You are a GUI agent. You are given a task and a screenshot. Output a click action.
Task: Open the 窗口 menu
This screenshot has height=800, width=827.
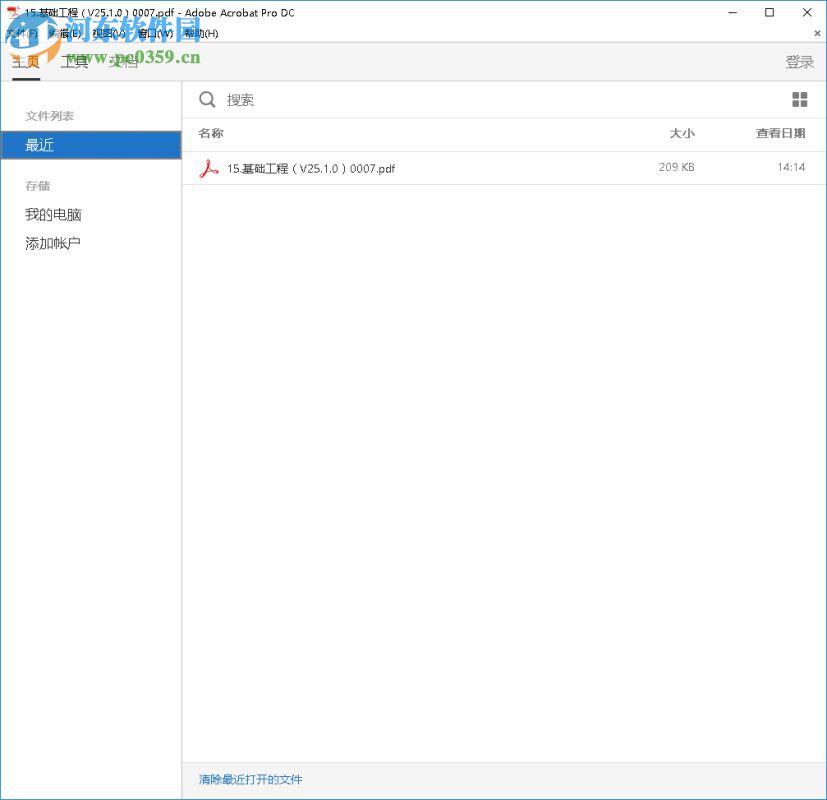[154, 33]
